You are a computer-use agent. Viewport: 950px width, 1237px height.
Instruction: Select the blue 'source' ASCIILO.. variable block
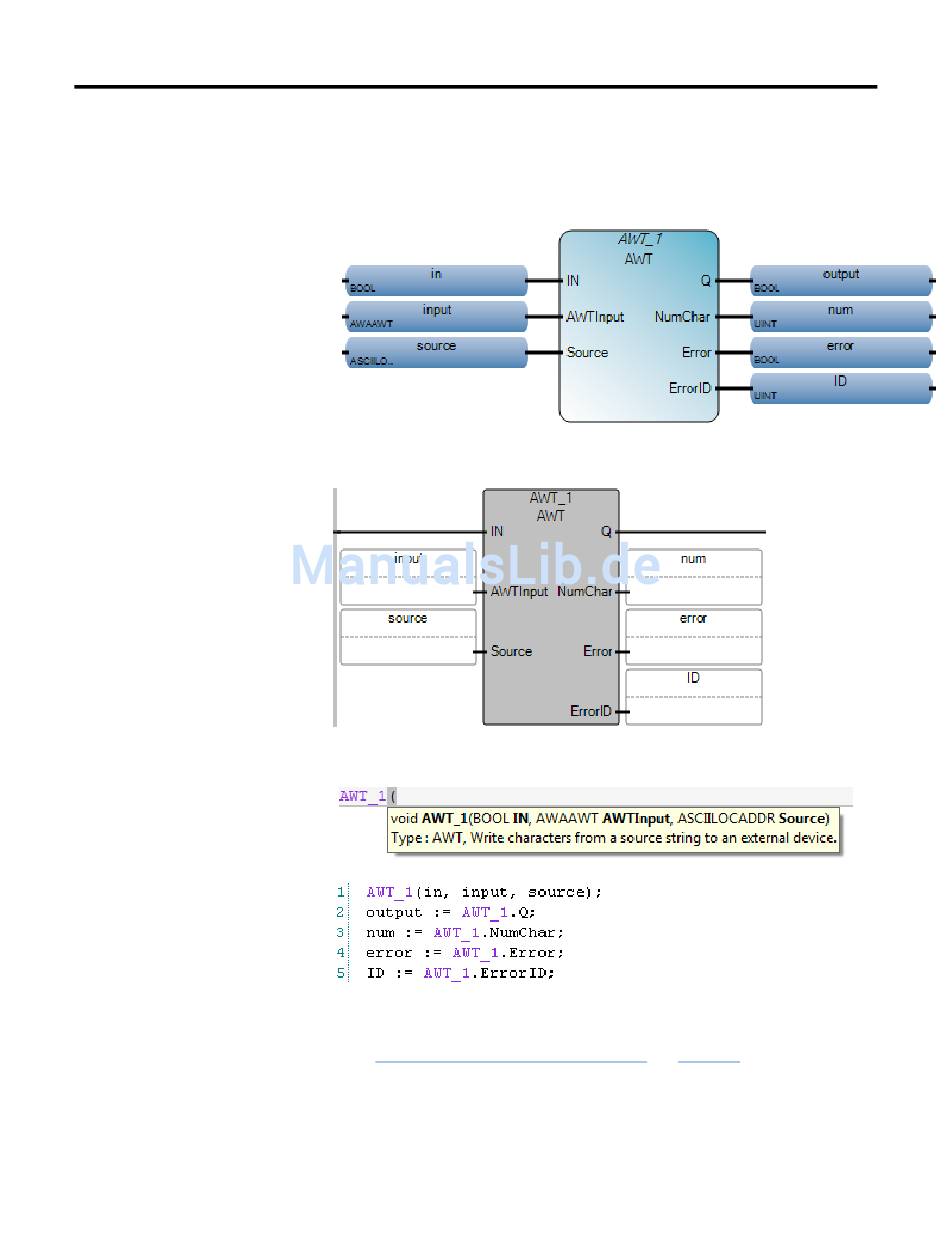coord(437,353)
